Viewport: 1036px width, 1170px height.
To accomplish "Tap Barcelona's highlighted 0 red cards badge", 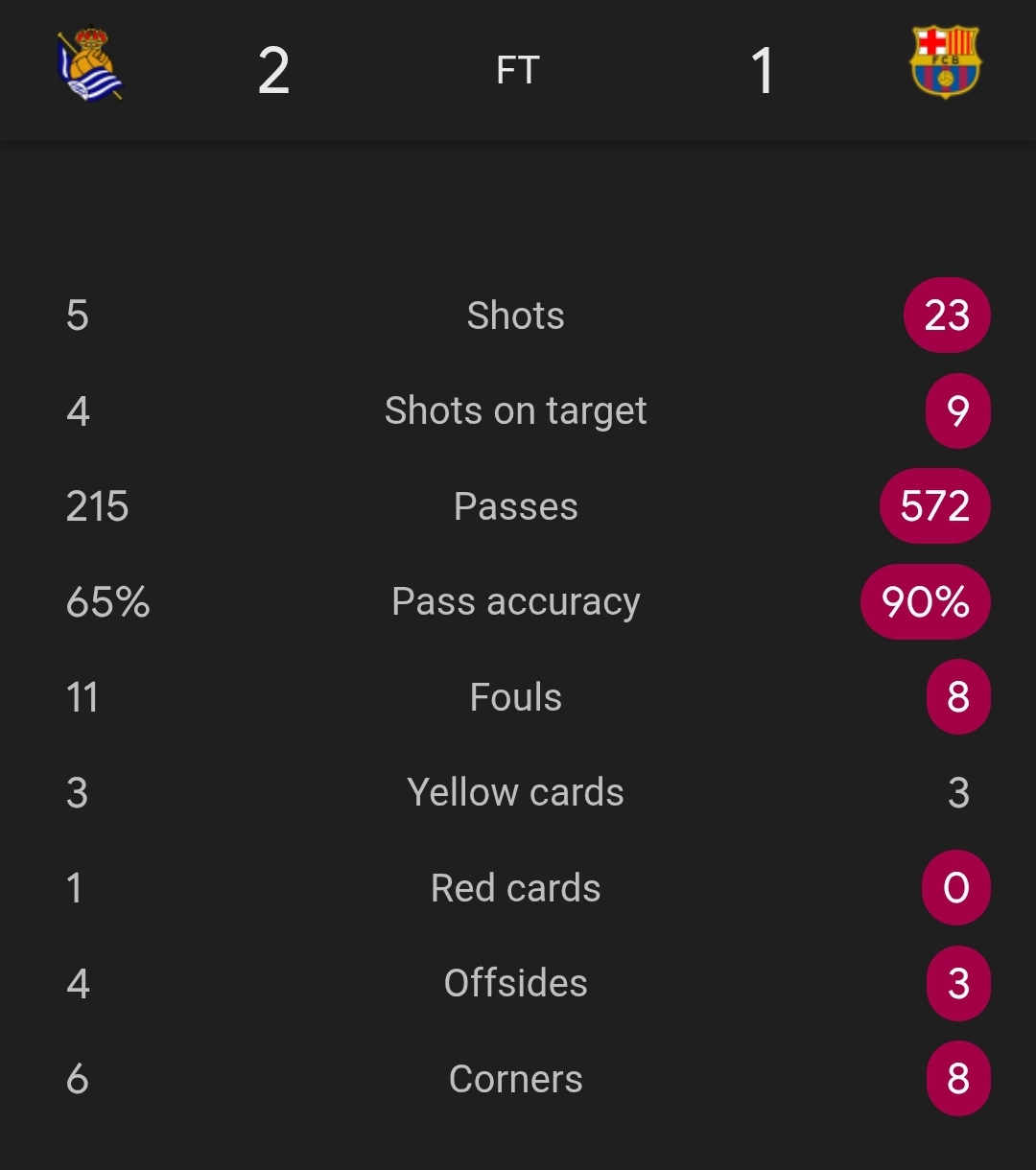I will [x=956, y=888].
